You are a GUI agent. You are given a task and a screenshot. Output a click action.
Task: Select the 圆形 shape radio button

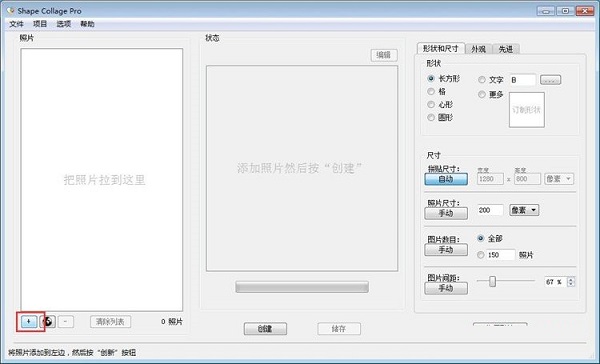click(x=431, y=118)
